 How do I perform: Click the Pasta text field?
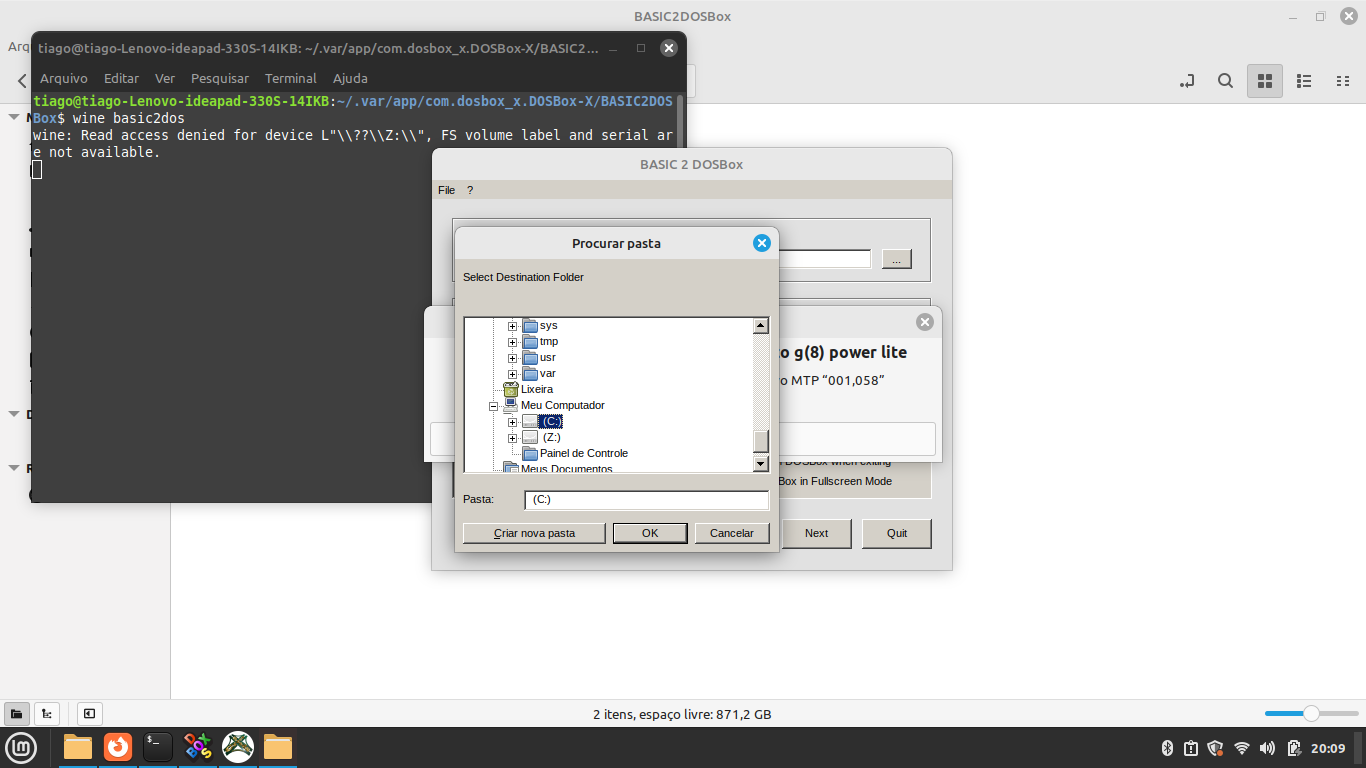[646, 499]
